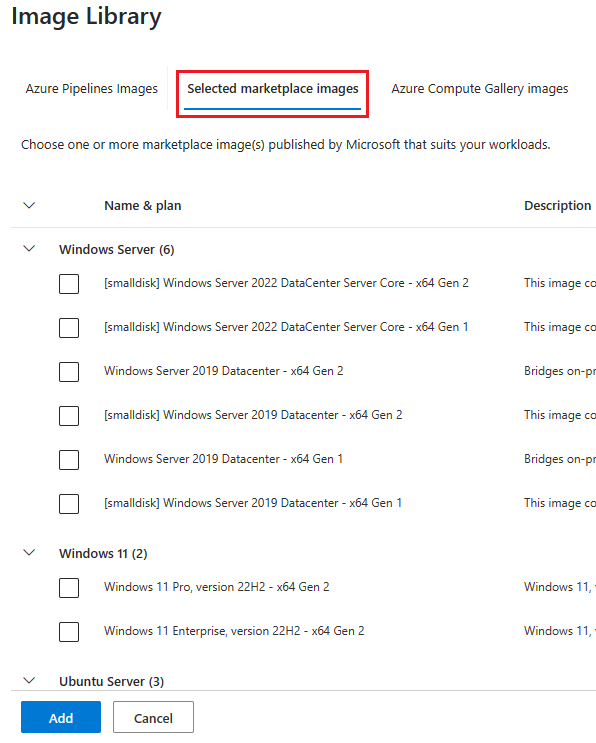This screenshot has width=596, height=743.
Task: Select the Selected marketplace images tab
Action: 272,89
